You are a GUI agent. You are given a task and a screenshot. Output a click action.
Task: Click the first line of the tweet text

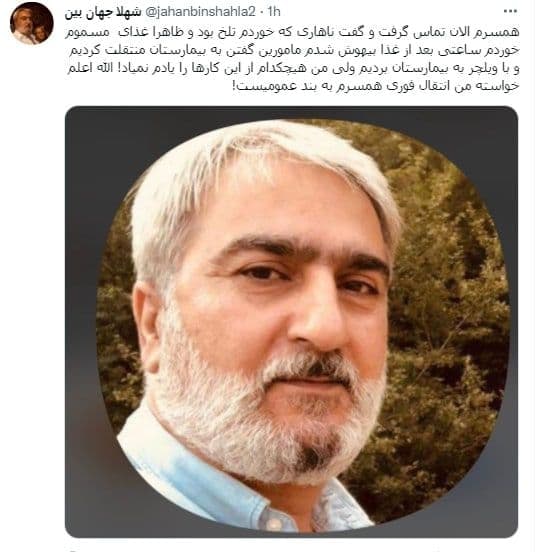click(292, 32)
